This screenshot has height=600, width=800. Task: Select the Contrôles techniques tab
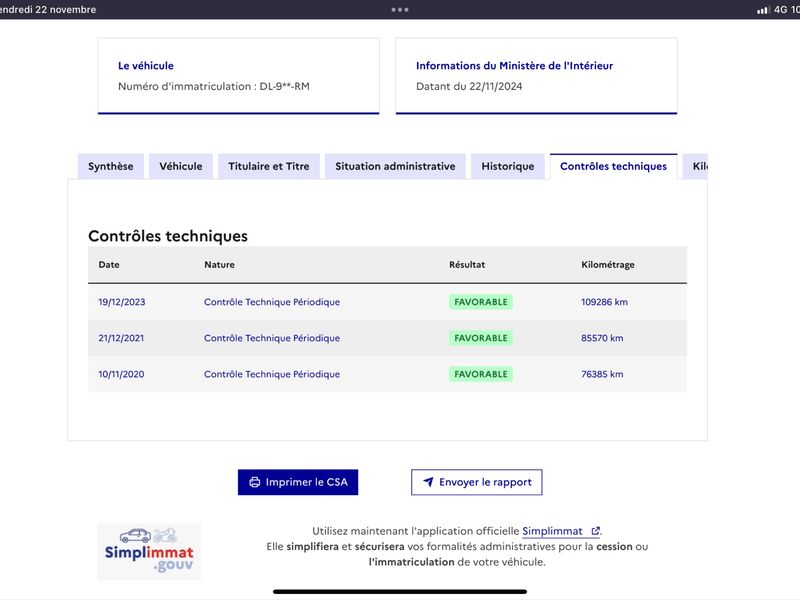613,166
